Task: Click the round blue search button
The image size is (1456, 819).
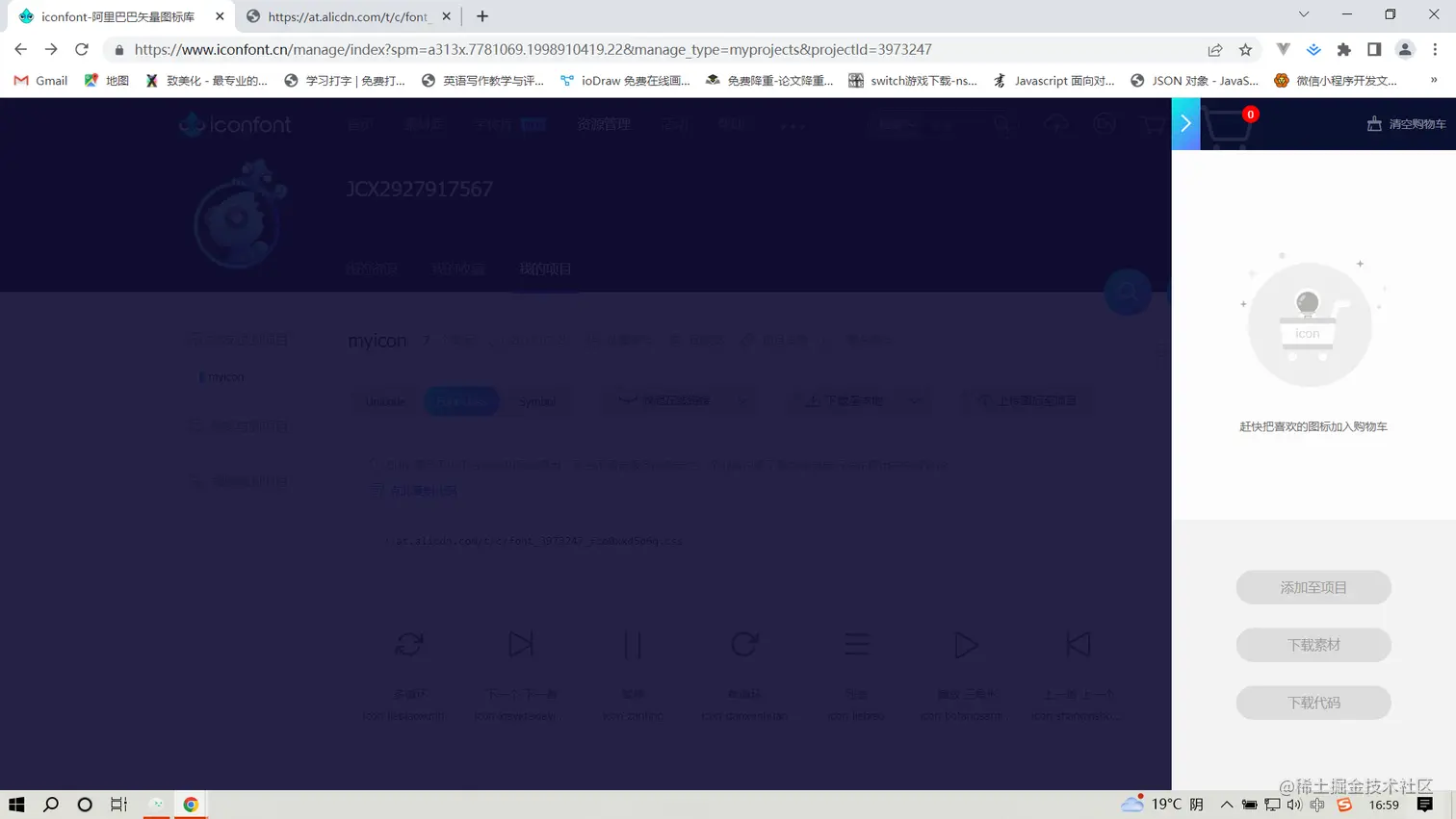Action: [1128, 292]
